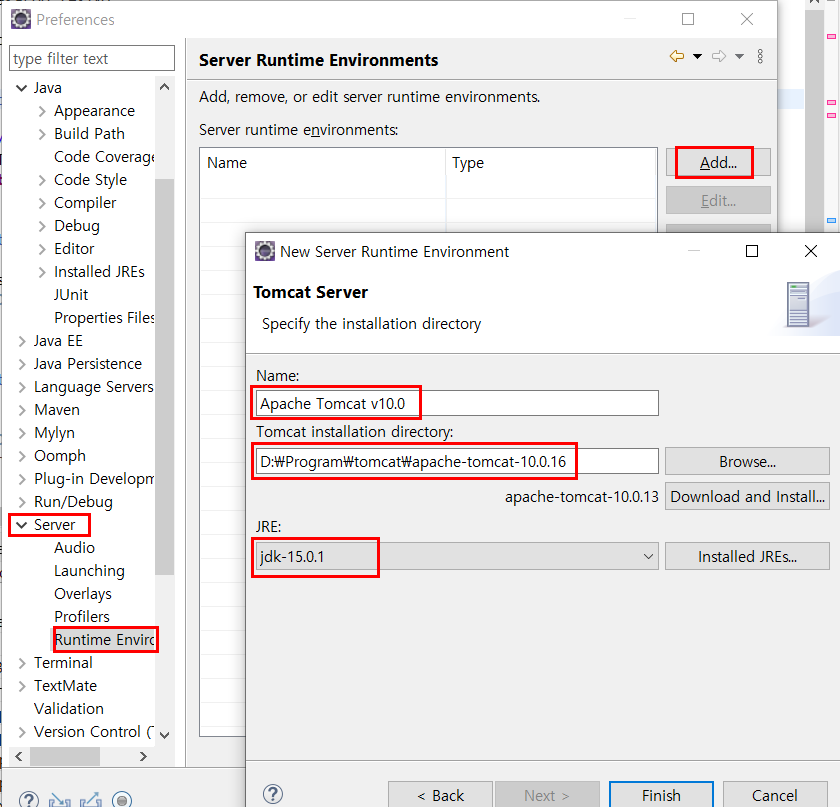Click the tree horizontal scroll left arrow

click(19, 756)
